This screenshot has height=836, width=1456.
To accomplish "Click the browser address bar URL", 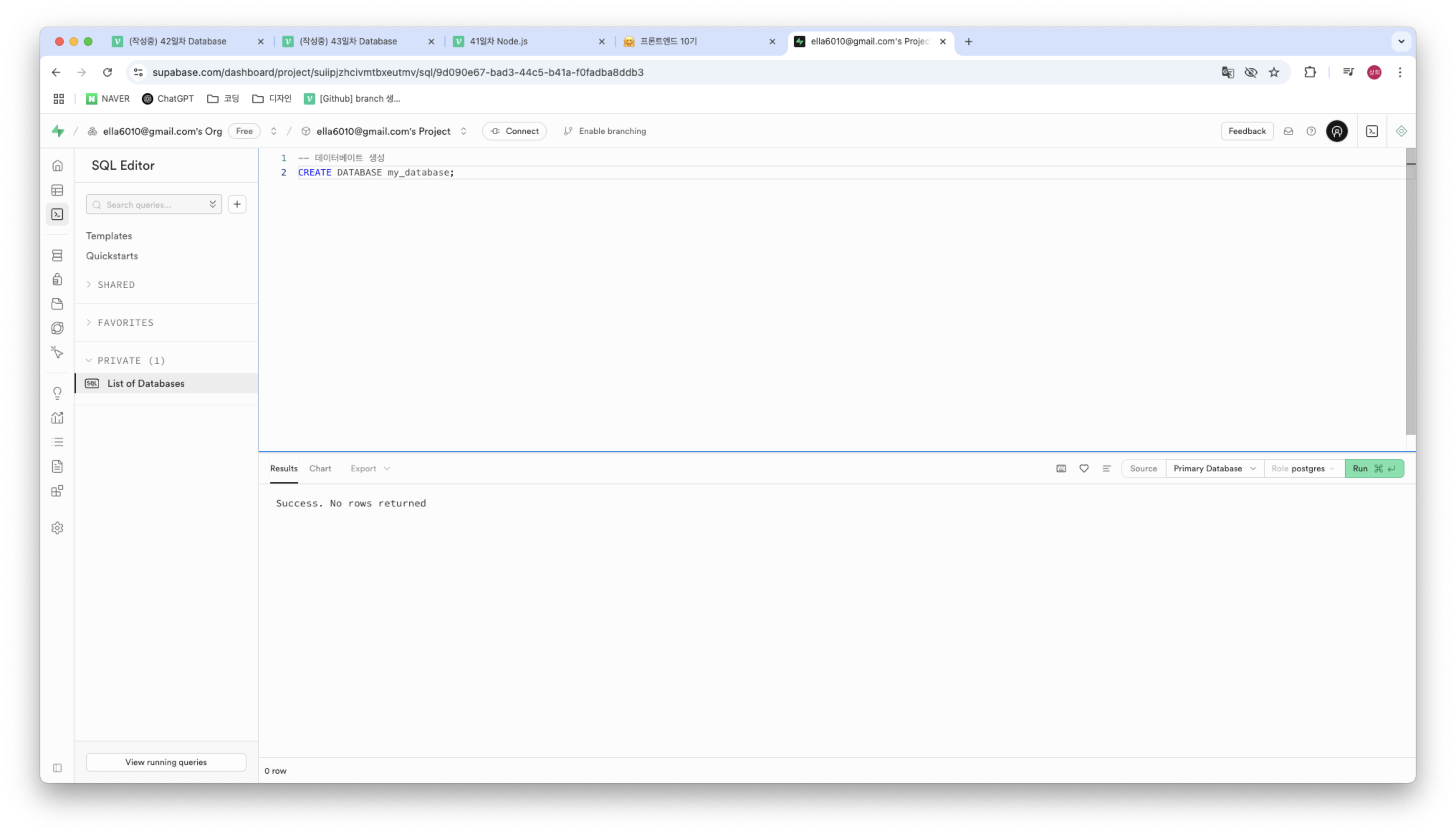I will point(398,72).
